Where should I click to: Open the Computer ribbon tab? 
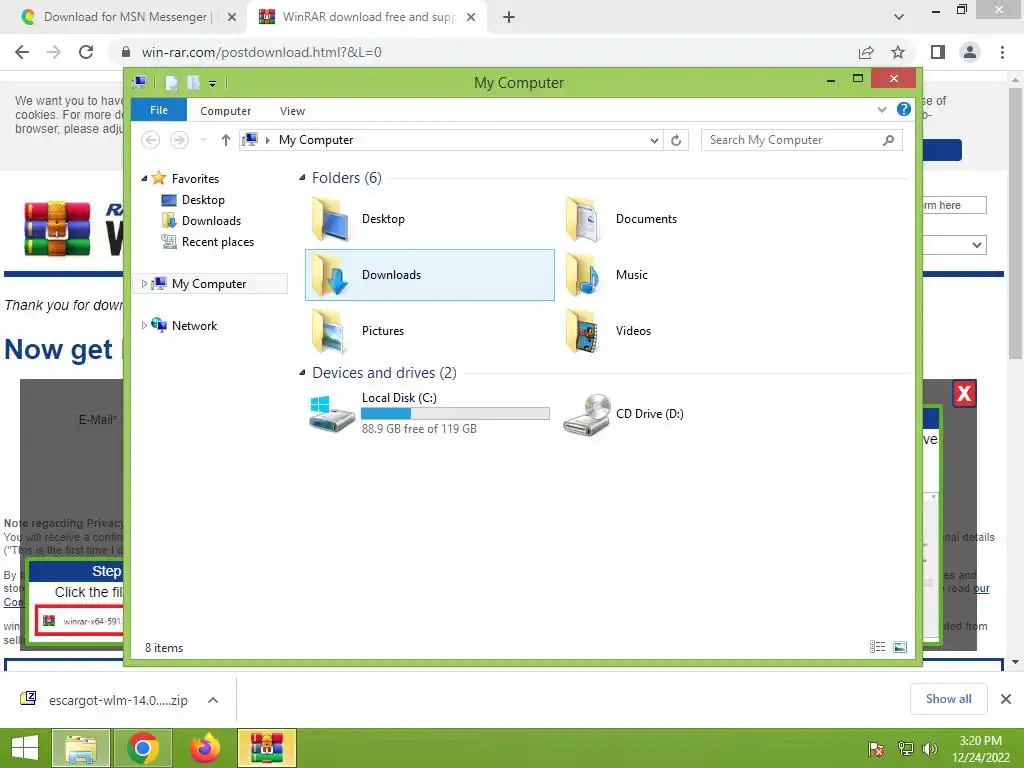click(x=225, y=111)
